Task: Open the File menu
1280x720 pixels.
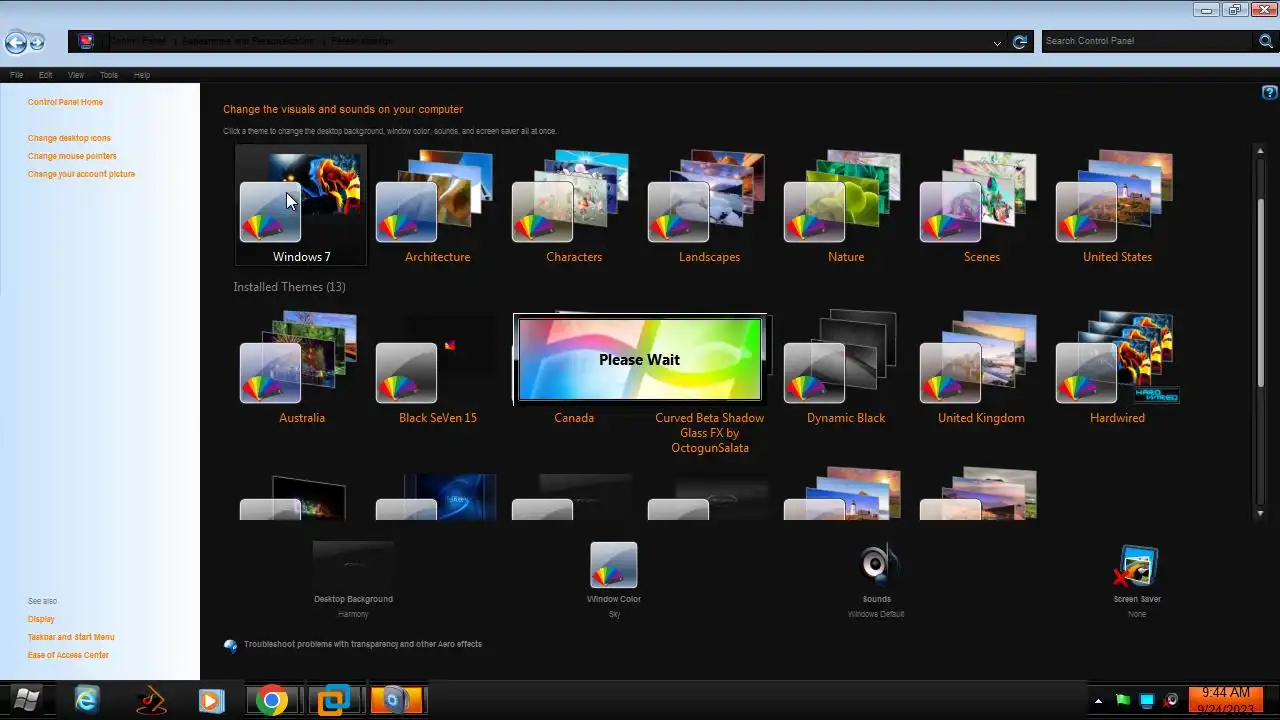Action: click(16, 75)
